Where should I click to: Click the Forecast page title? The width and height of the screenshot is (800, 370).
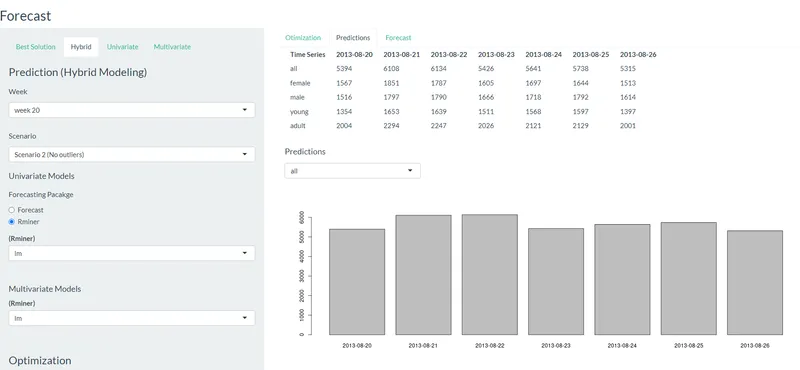(x=26, y=16)
